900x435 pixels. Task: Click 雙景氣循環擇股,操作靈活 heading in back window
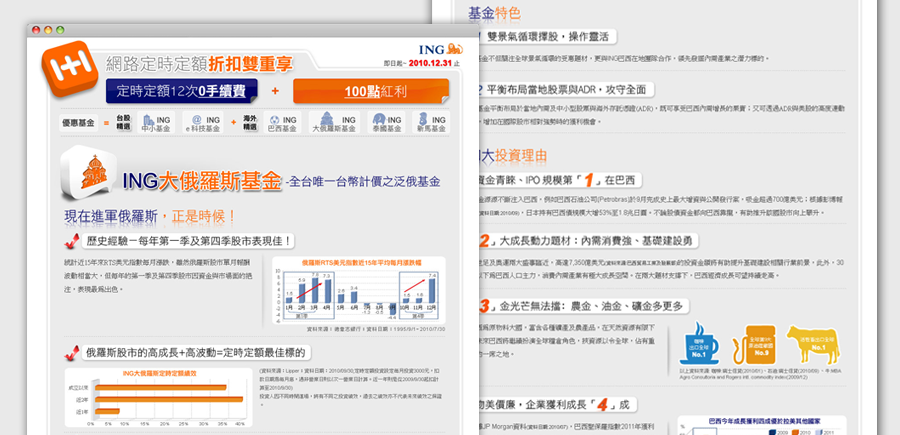point(547,37)
